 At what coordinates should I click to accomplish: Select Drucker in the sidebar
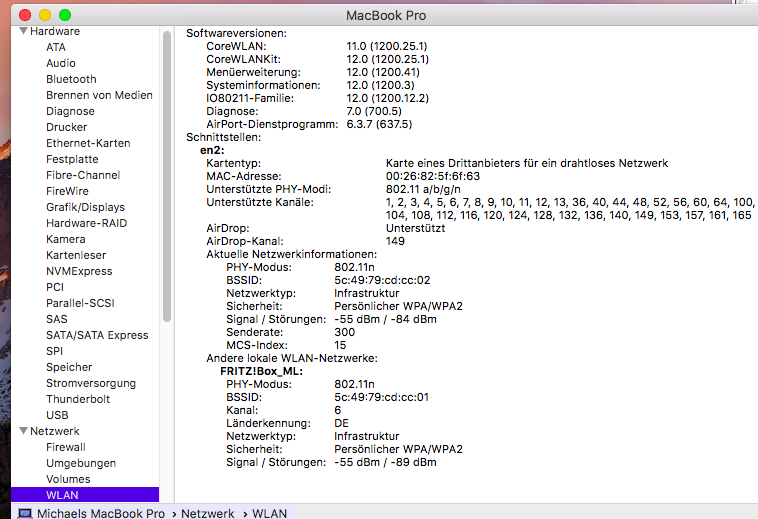[x=66, y=127]
